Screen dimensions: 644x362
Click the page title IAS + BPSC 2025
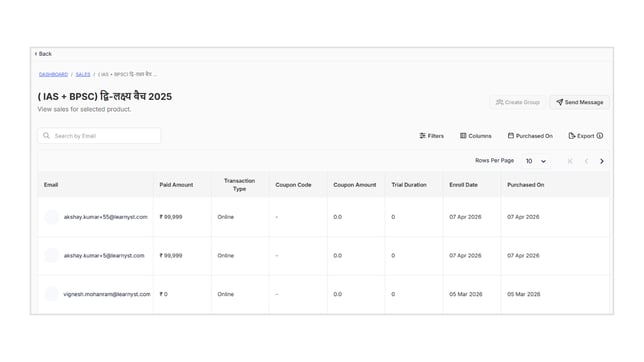click(x=105, y=97)
